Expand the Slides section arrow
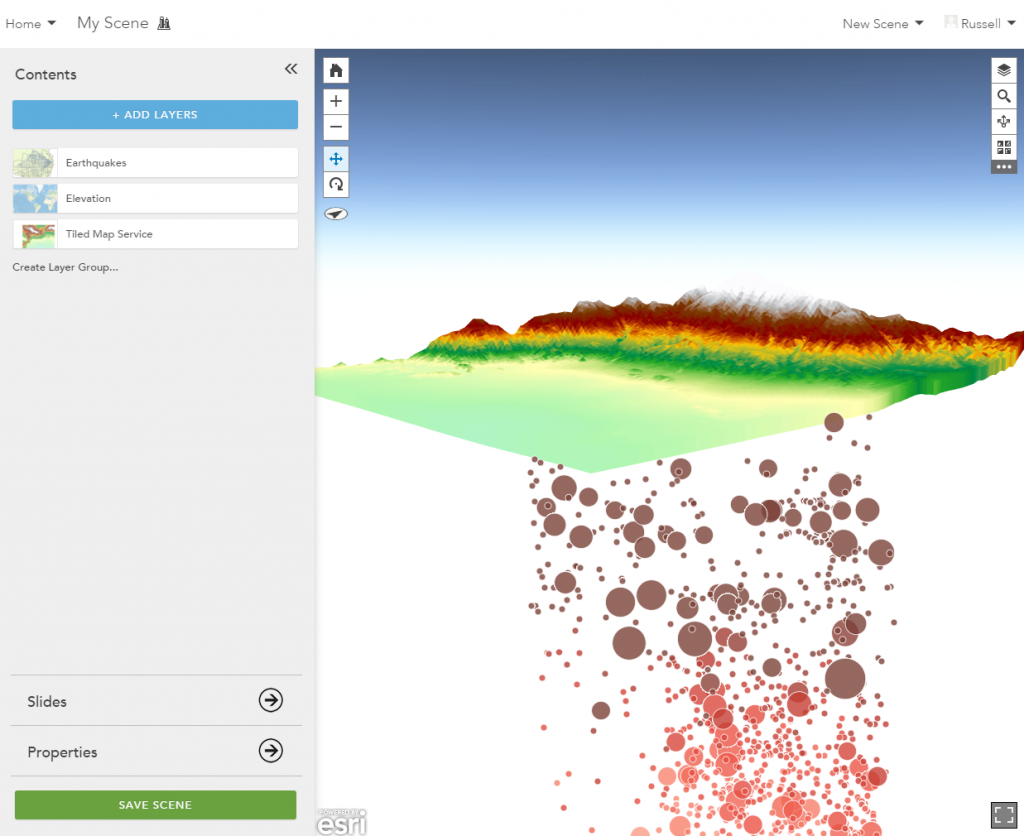The width and height of the screenshot is (1024, 836). coord(270,700)
